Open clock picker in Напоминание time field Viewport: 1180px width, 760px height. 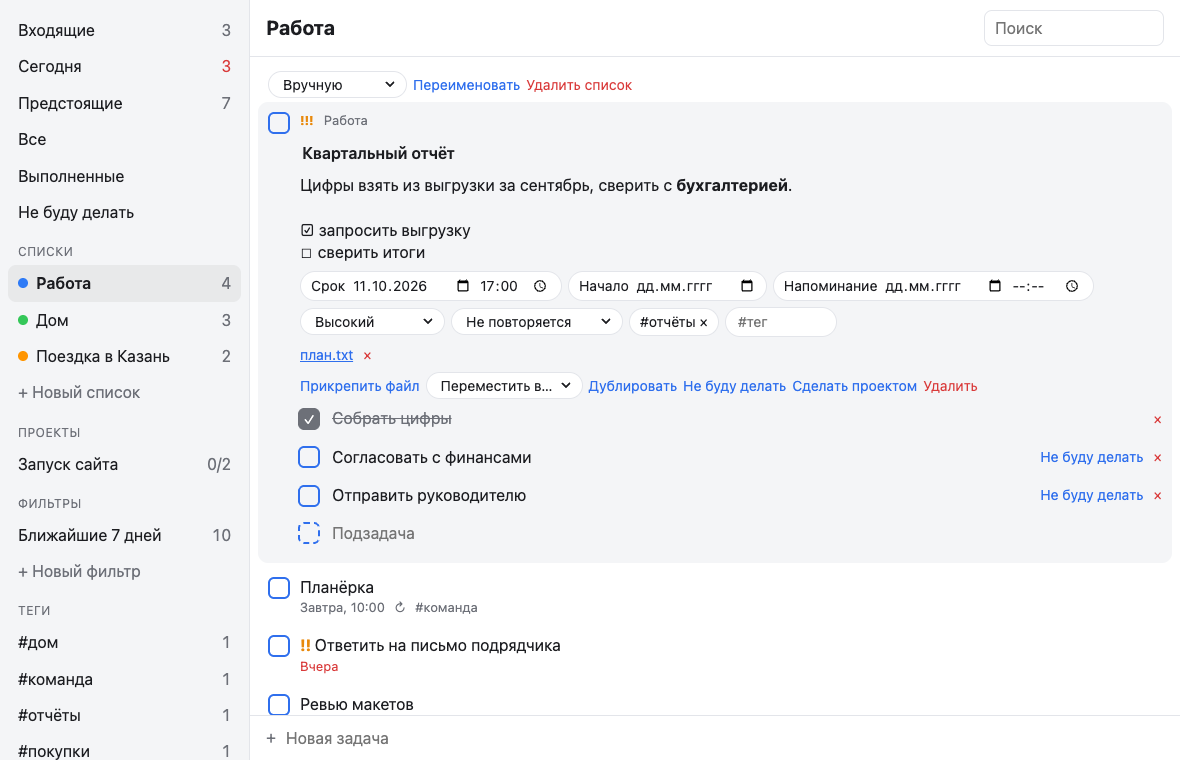coord(1072,286)
